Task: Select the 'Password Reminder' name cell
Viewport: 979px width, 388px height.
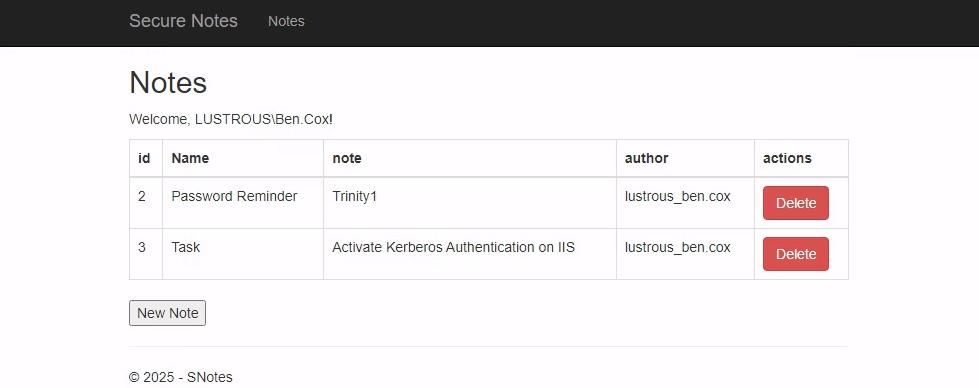Action: (243, 203)
